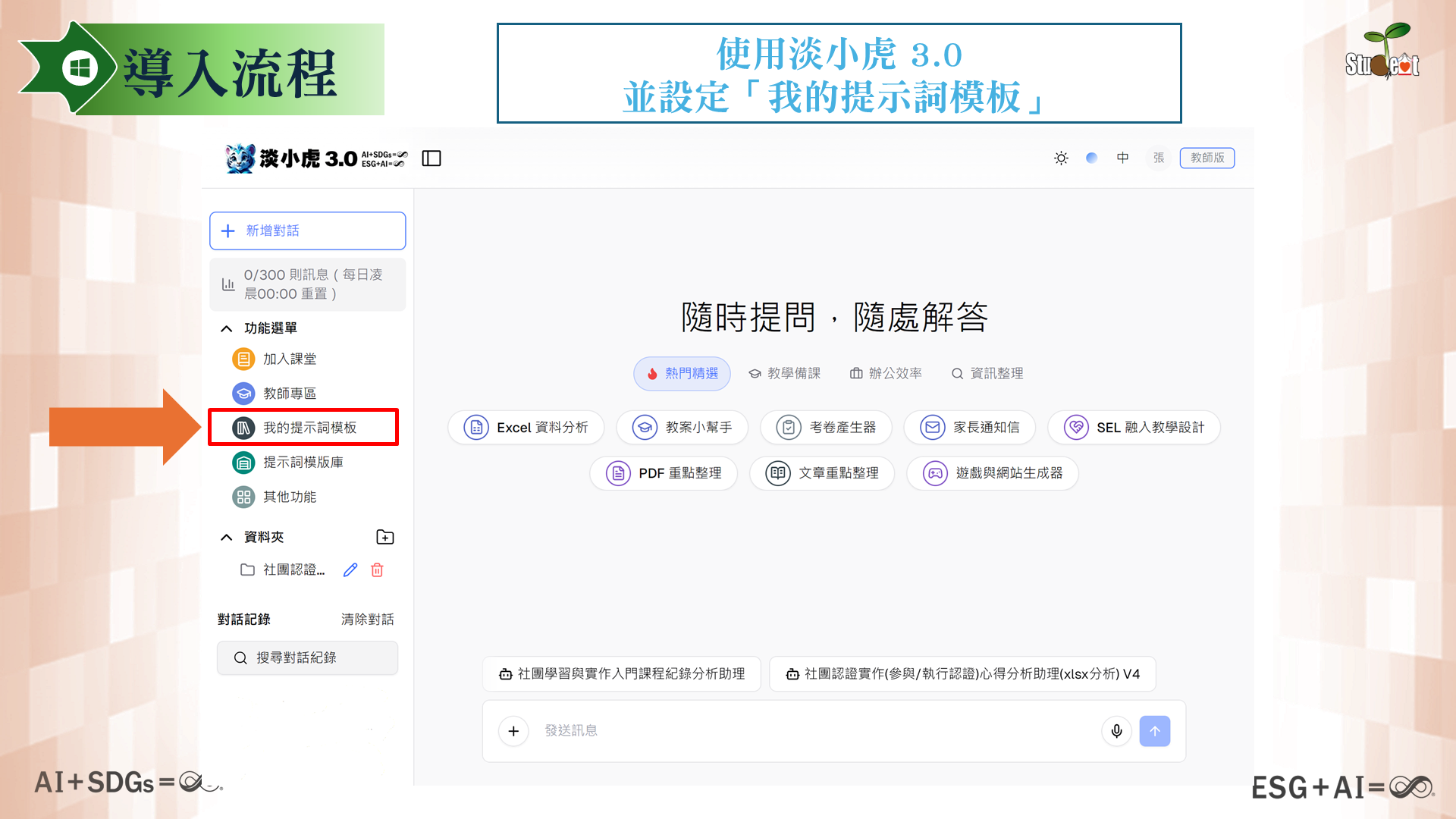Select the 熱門精選 tab

[682, 373]
